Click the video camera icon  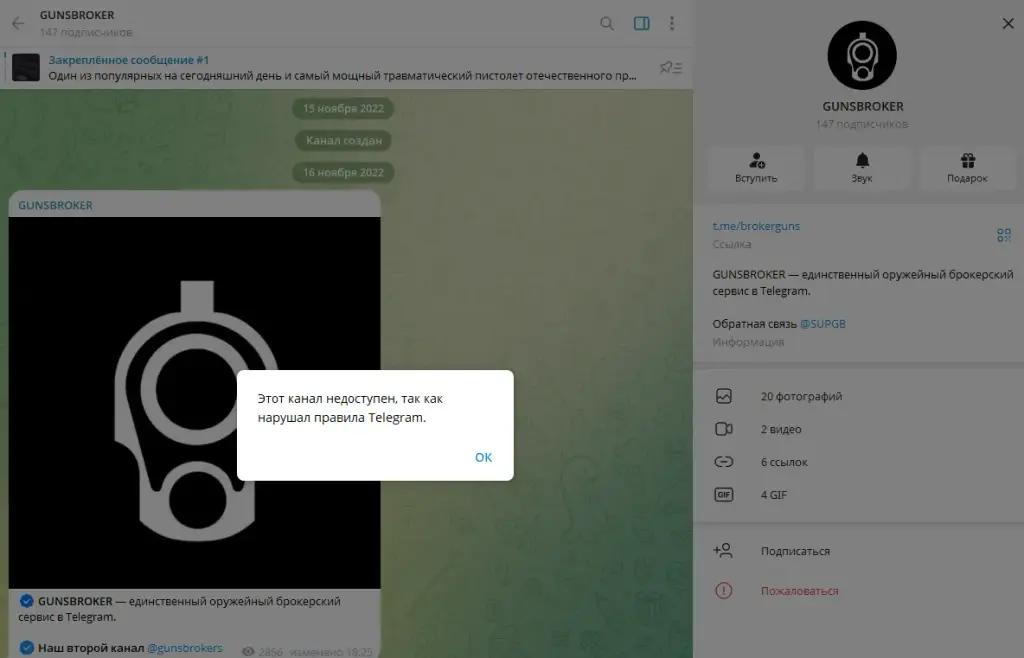tap(724, 429)
